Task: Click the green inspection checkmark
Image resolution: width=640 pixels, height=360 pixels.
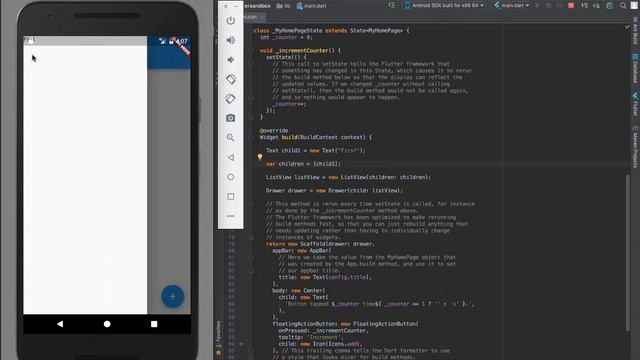Action: (627, 27)
